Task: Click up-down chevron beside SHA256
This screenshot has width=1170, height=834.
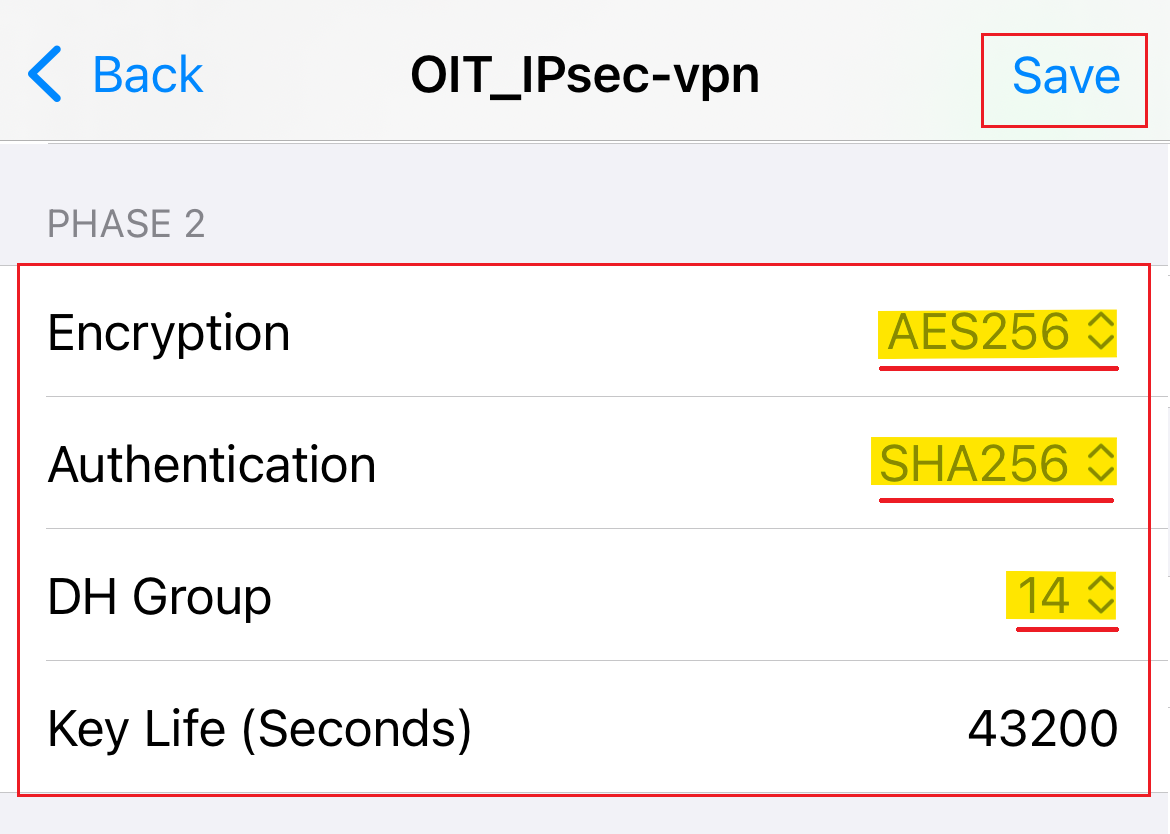Action: click(1100, 464)
